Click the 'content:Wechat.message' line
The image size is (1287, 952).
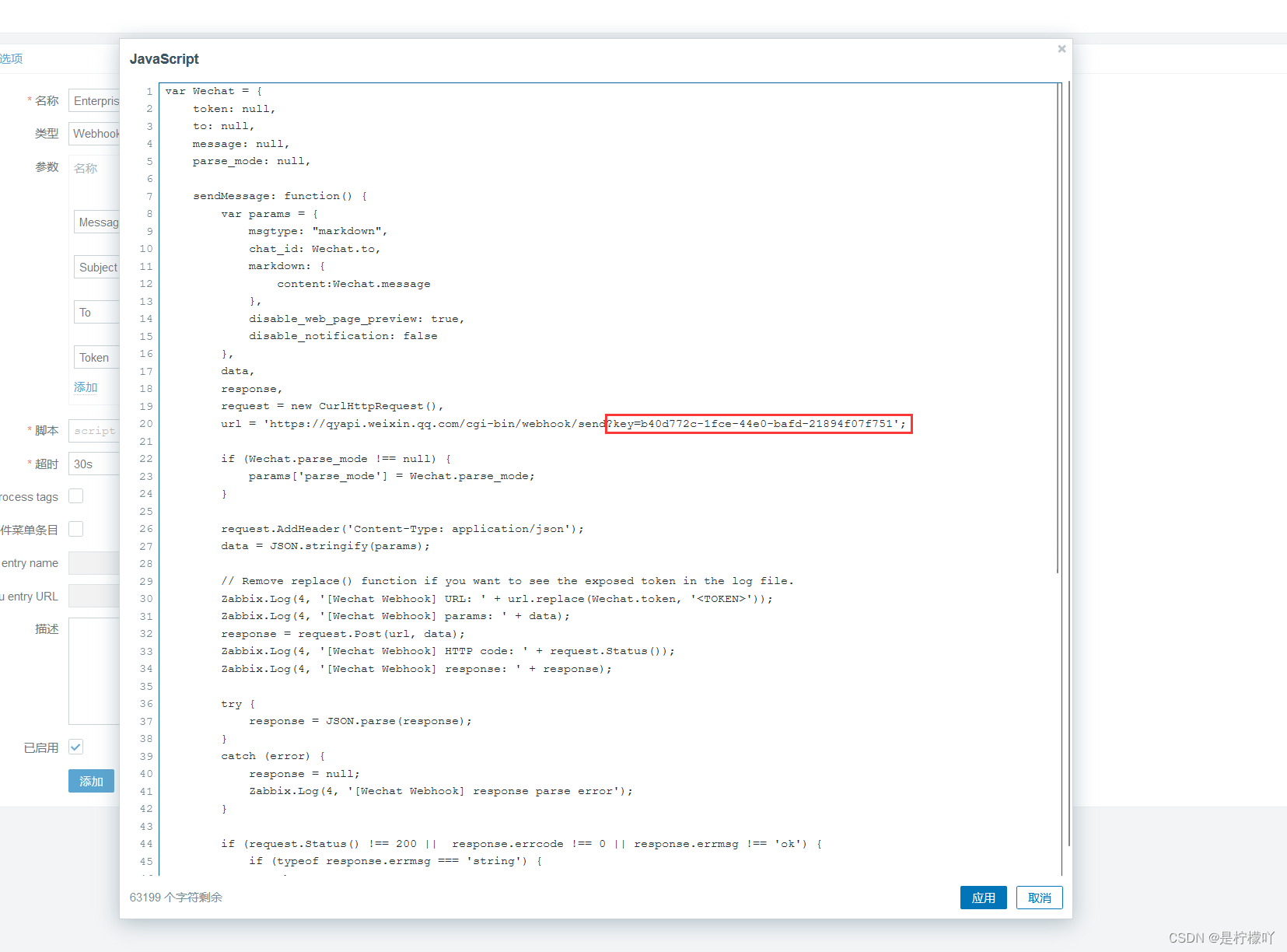pos(354,284)
